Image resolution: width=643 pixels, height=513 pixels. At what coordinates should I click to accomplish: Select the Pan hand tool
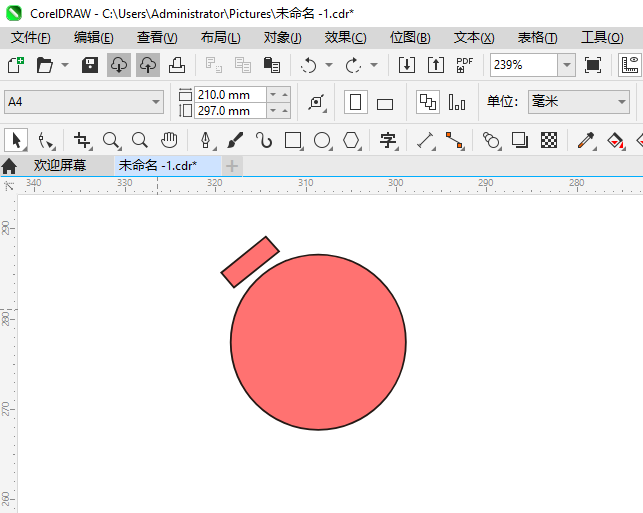click(169, 140)
